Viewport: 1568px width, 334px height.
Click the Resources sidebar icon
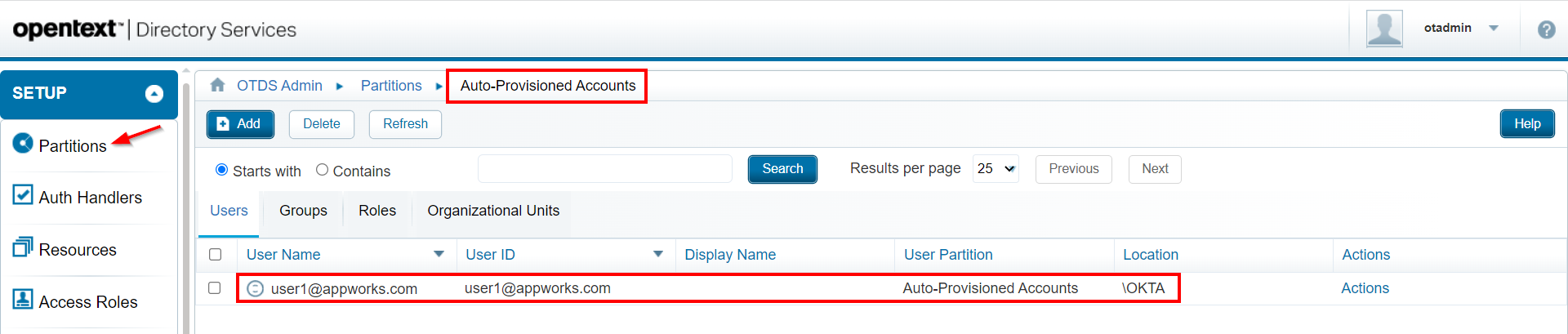coord(23,247)
